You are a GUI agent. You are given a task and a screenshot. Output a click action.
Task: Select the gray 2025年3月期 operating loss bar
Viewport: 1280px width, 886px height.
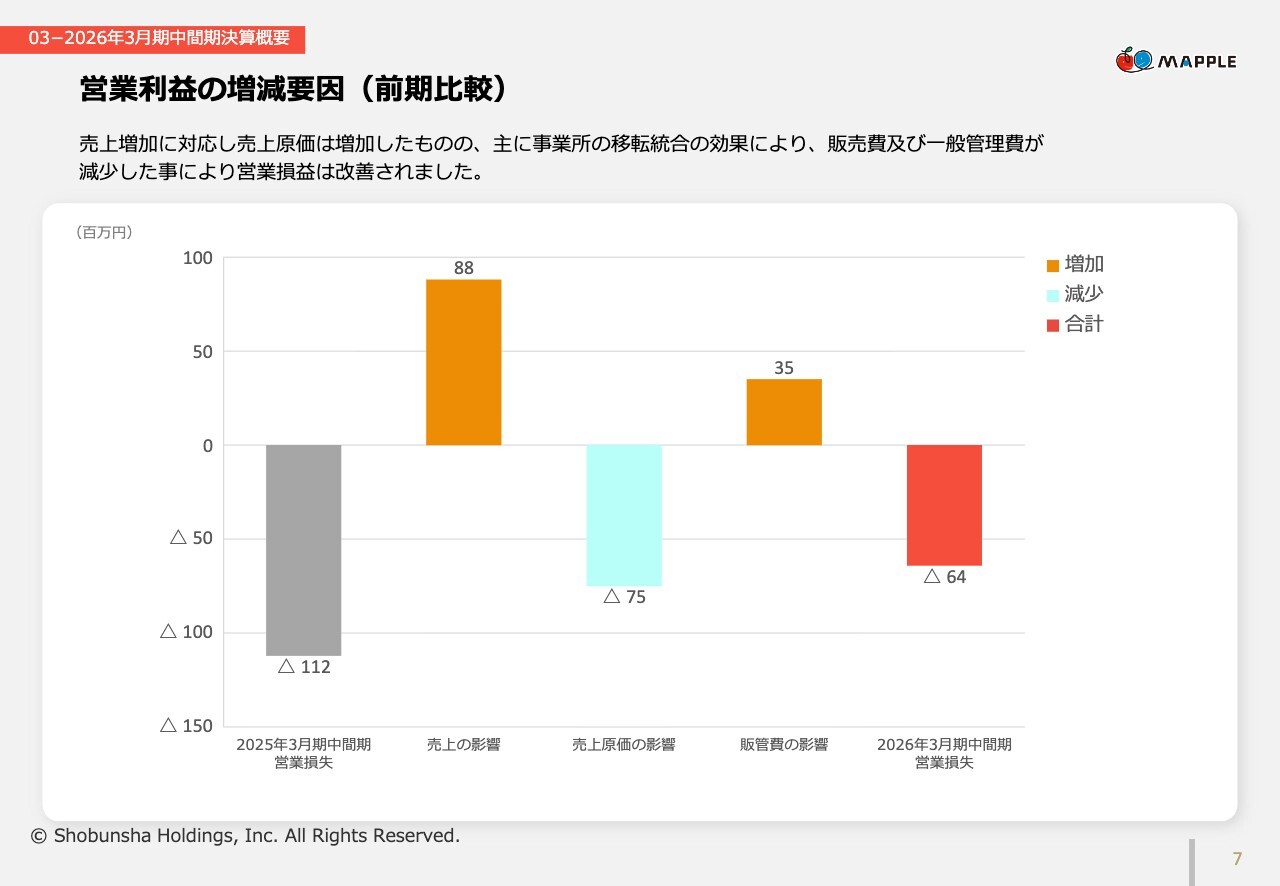303,549
